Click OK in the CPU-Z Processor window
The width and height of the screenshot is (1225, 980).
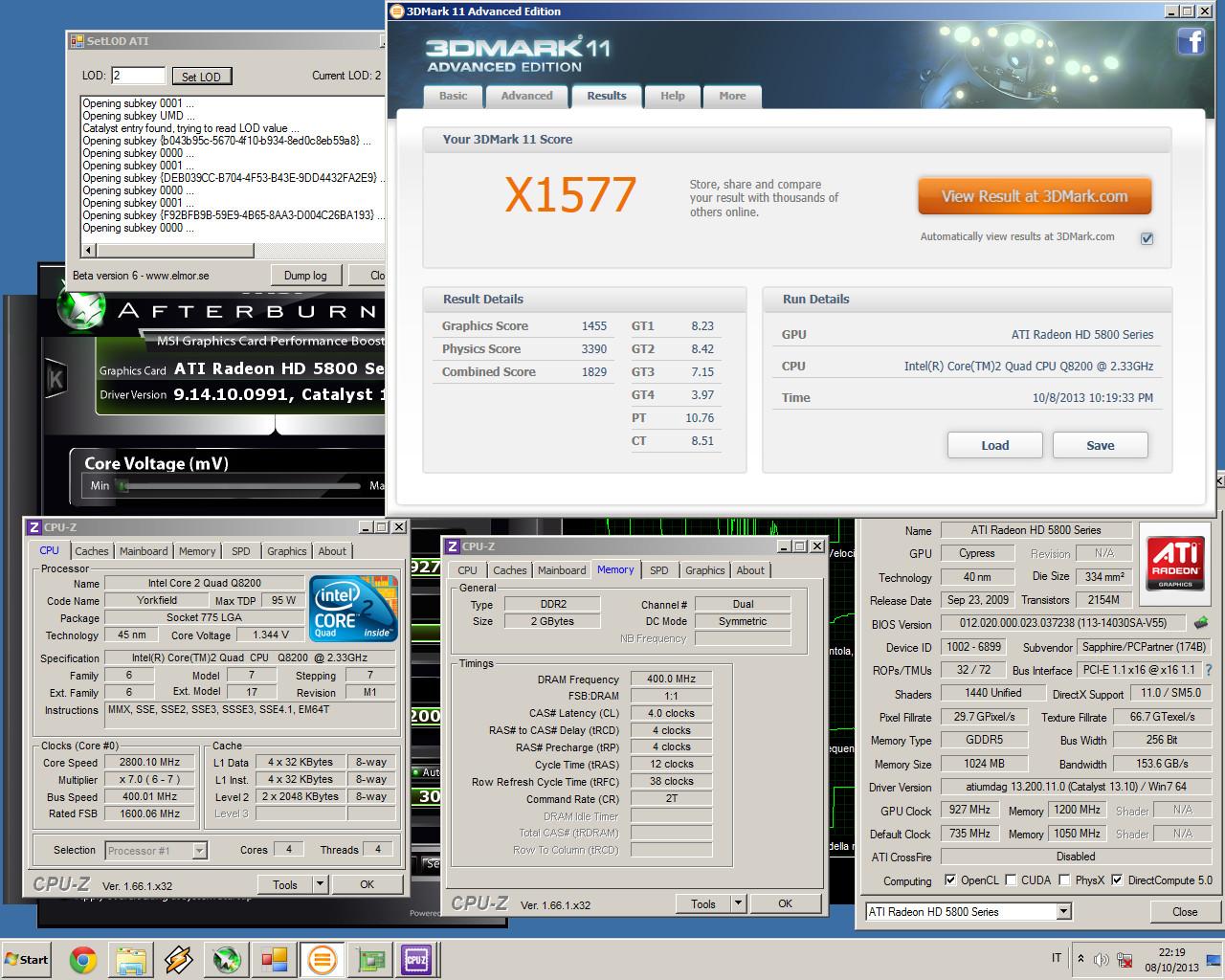click(367, 884)
